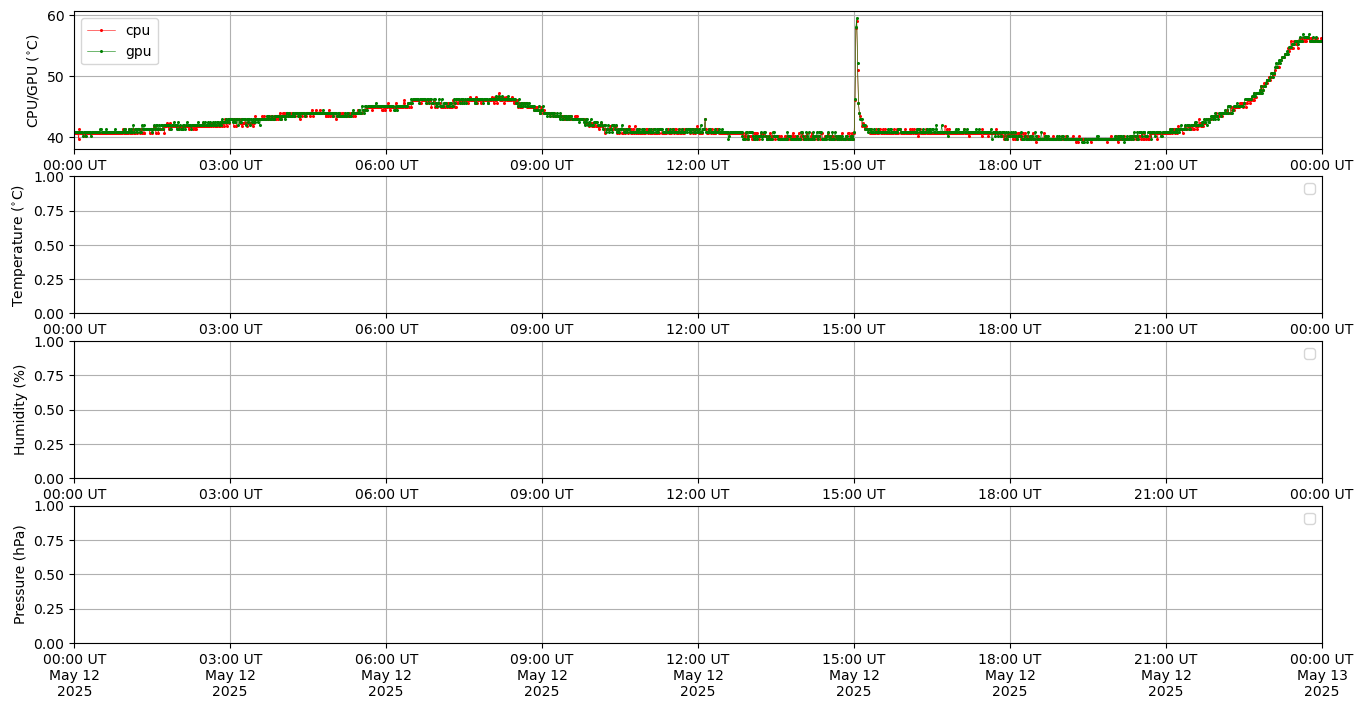The image size is (1363, 709).
Task: Click the 15:00 UT May 12 2025 tick label
Action: (854, 675)
